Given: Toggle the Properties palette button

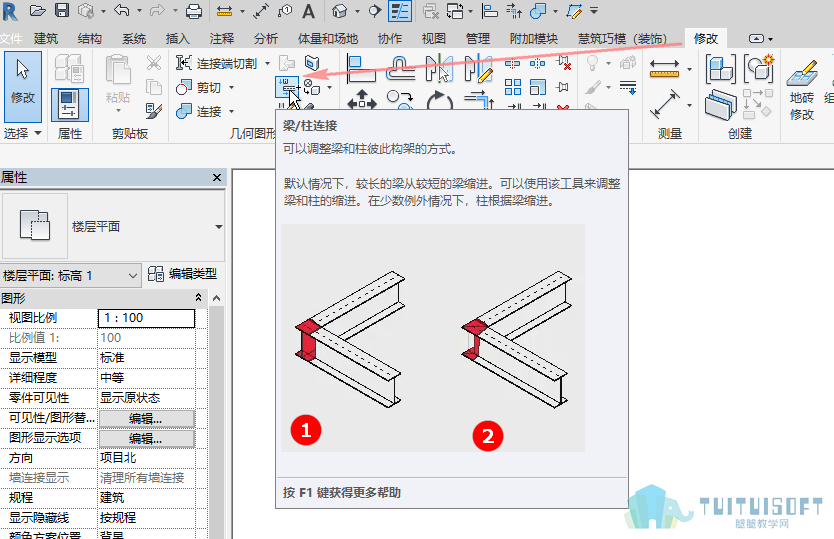Looking at the screenshot, I should (x=70, y=104).
